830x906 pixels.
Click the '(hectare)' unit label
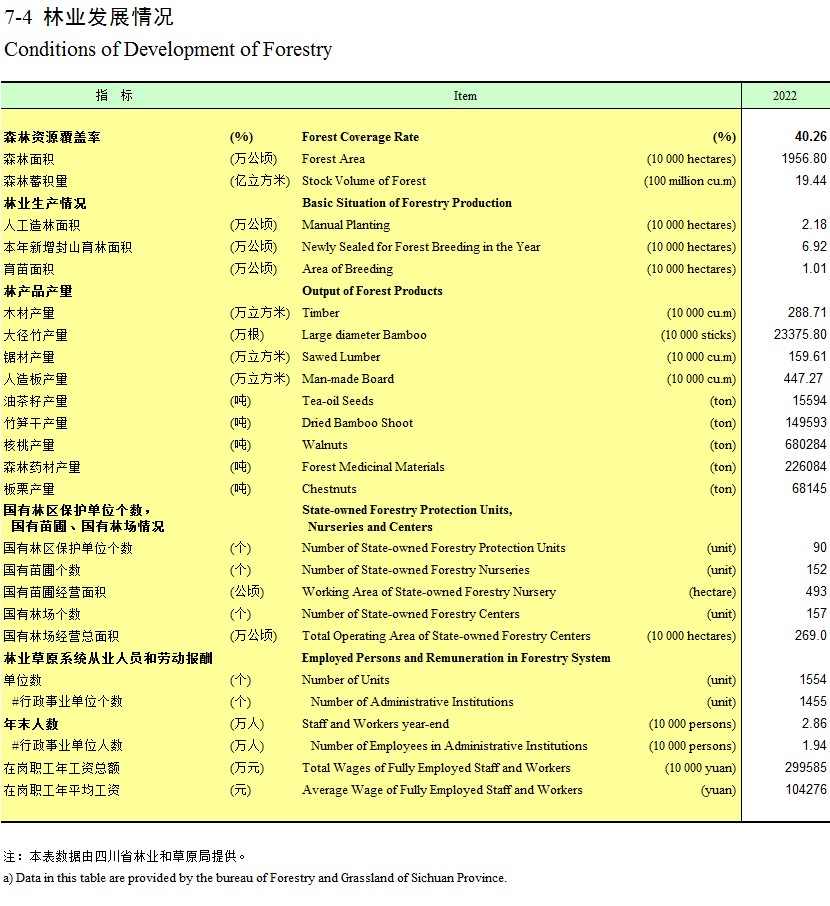pos(713,592)
